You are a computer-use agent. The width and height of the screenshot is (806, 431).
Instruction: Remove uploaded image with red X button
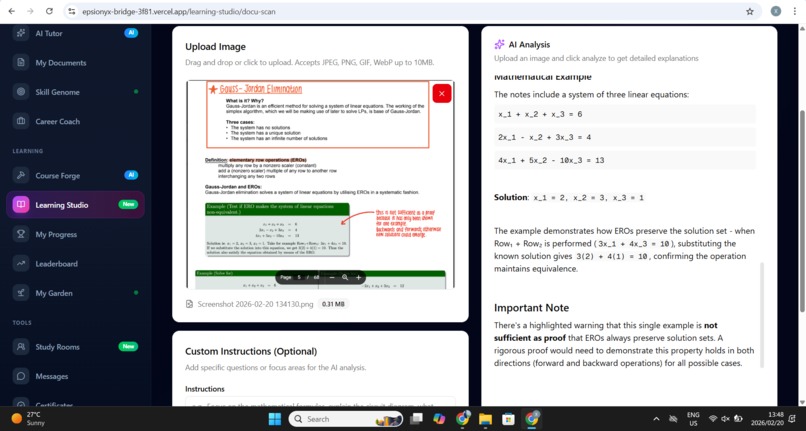click(442, 94)
